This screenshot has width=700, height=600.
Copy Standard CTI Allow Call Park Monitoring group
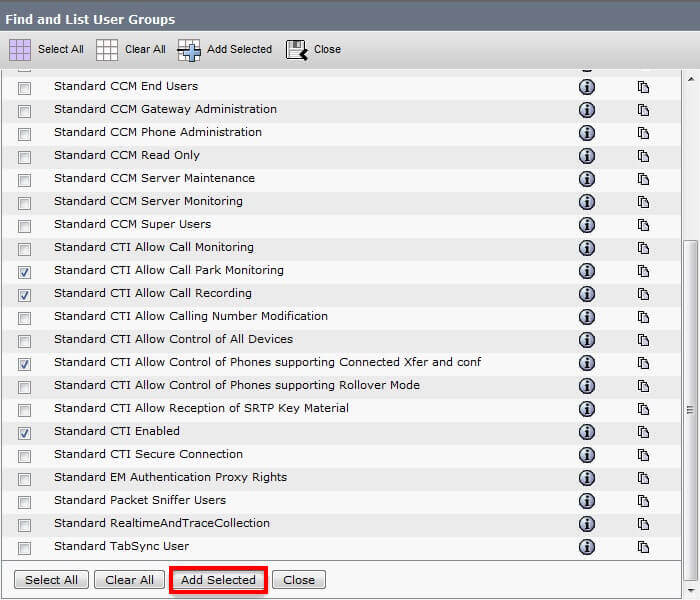click(x=643, y=271)
